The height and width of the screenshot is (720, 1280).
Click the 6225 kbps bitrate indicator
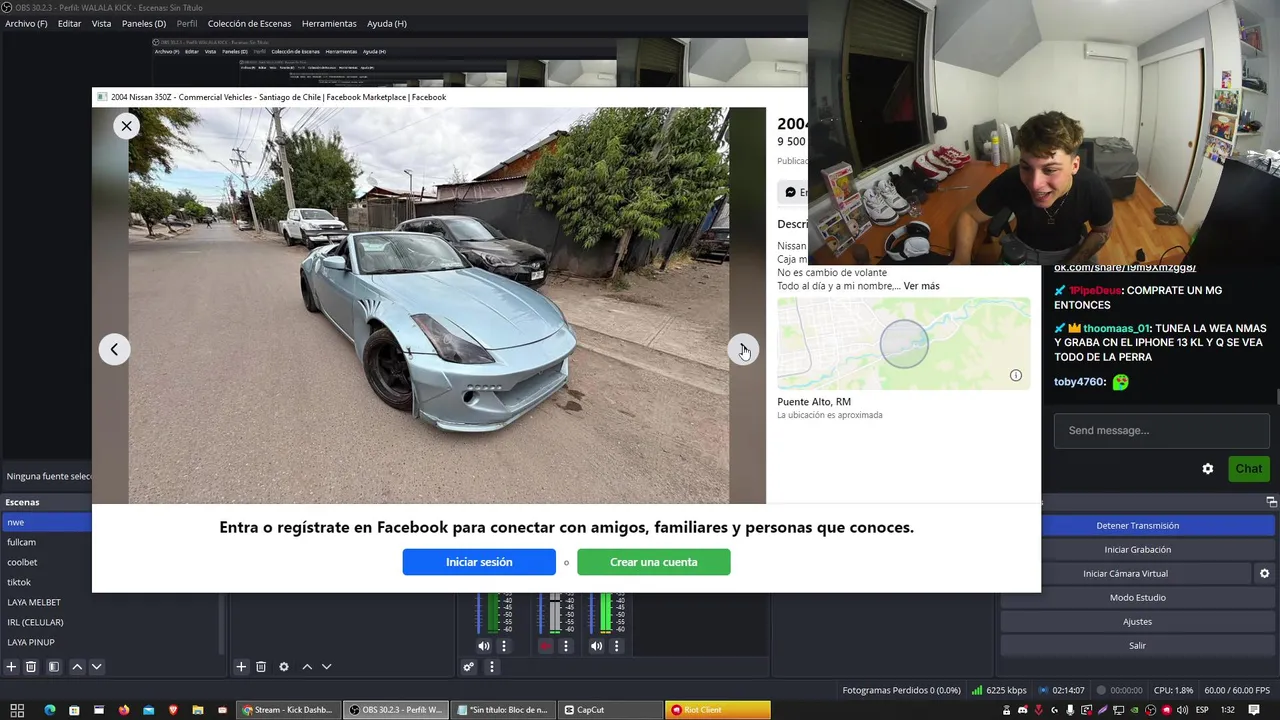pos(998,690)
